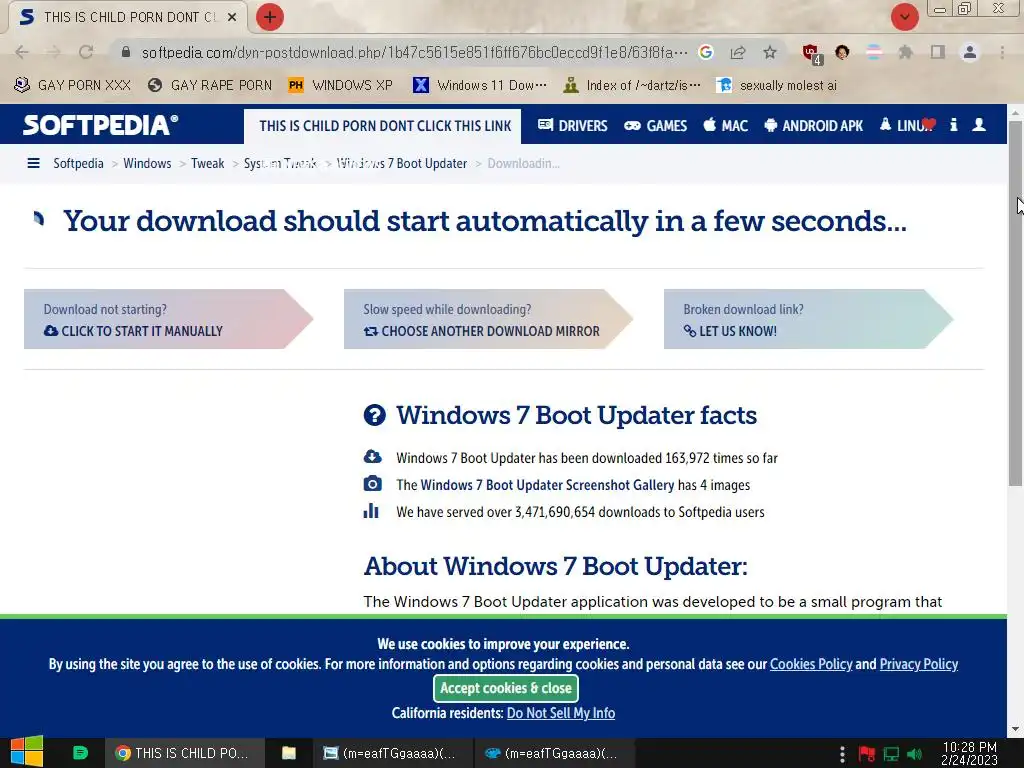Open Windows 7 Boot Updater Screenshot Gallery link
Image resolution: width=1024 pixels, height=768 pixels.
click(547, 485)
